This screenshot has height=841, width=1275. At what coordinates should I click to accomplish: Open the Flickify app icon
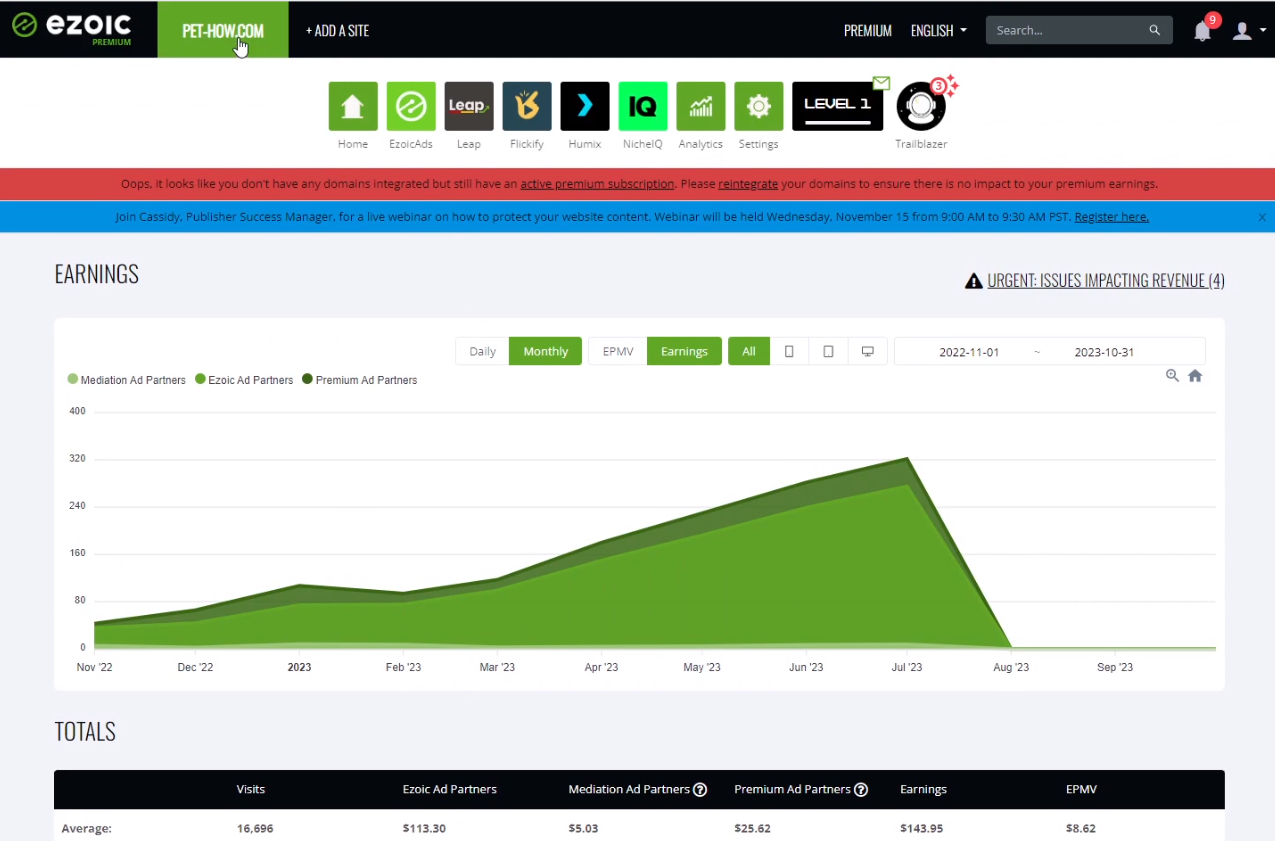point(527,106)
